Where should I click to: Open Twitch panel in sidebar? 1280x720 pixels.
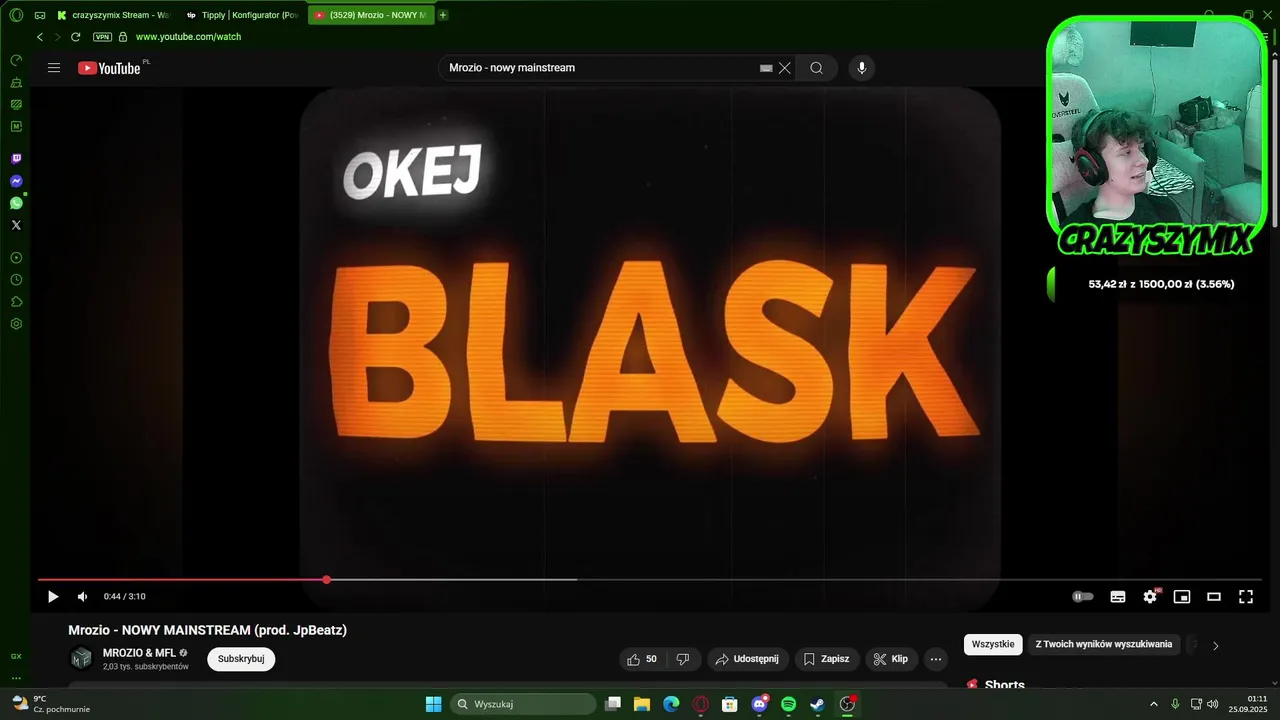(x=16, y=159)
